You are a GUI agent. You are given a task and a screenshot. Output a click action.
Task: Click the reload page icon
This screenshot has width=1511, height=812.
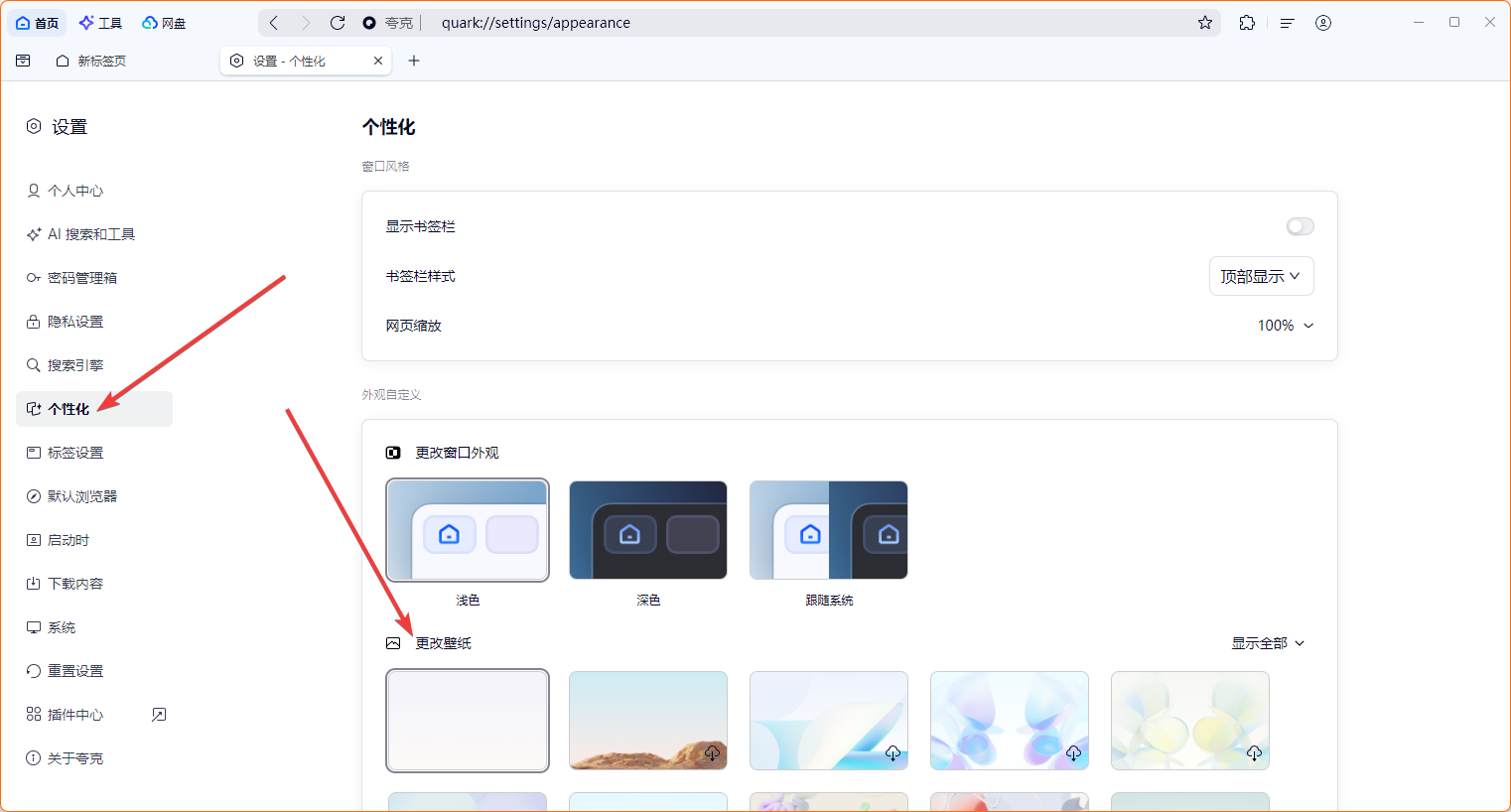(338, 23)
